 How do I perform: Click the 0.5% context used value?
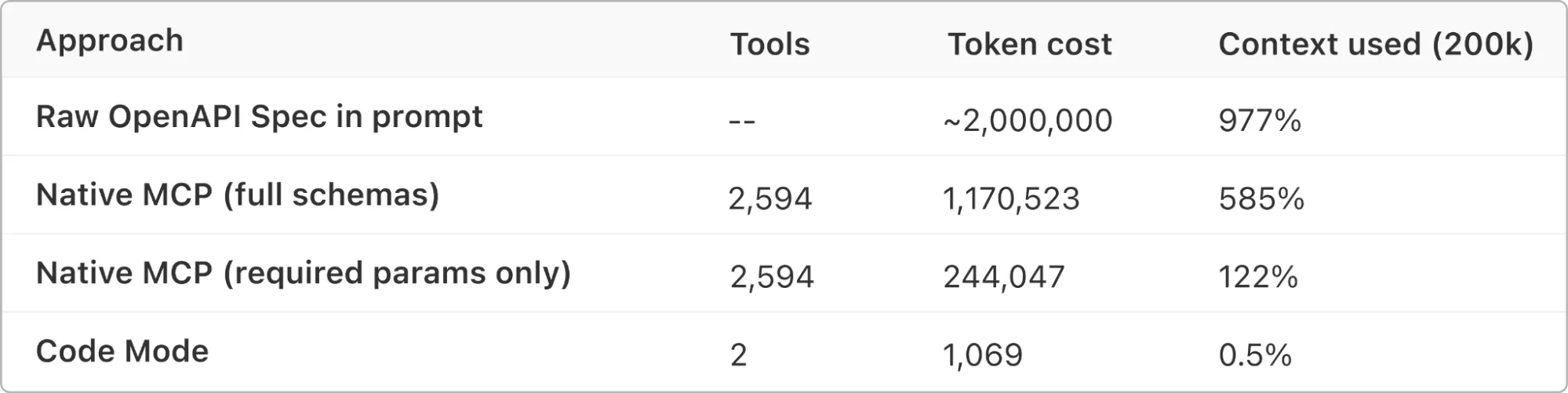(x=1255, y=355)
